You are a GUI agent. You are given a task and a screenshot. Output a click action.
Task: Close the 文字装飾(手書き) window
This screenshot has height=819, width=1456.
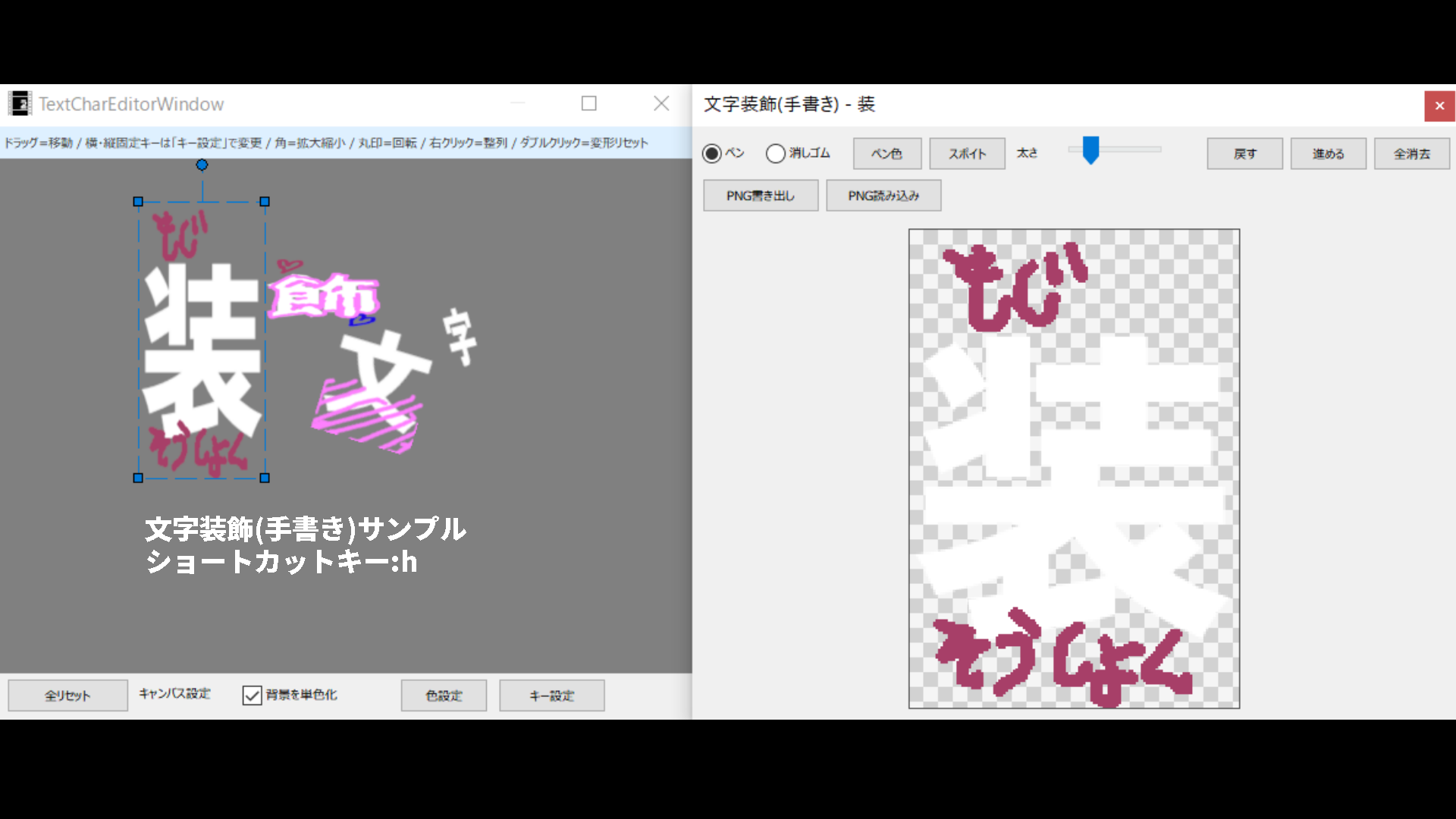[x=1439, y=106]
